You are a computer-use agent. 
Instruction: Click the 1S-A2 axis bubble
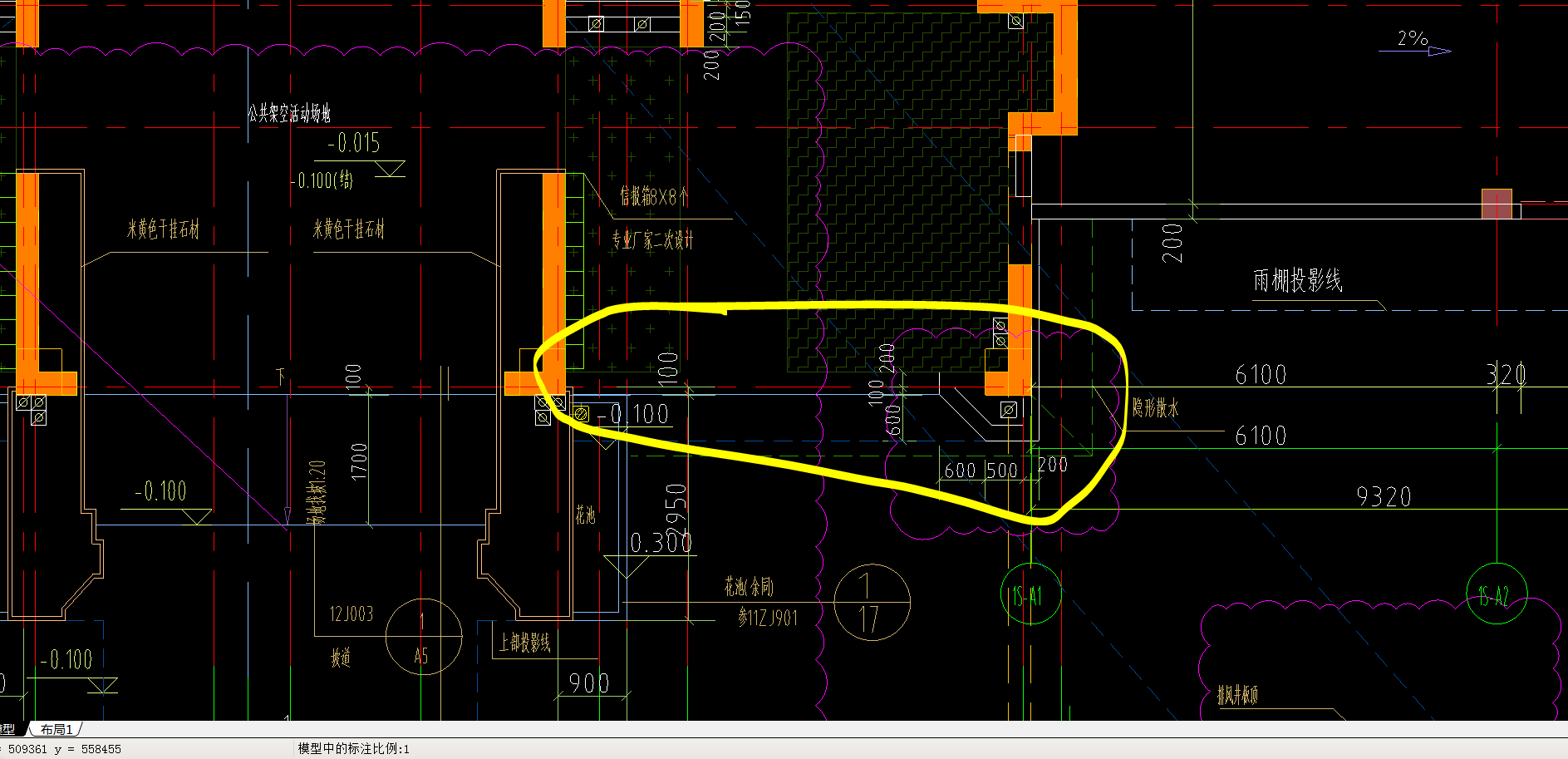click(x=1497, y=594)
